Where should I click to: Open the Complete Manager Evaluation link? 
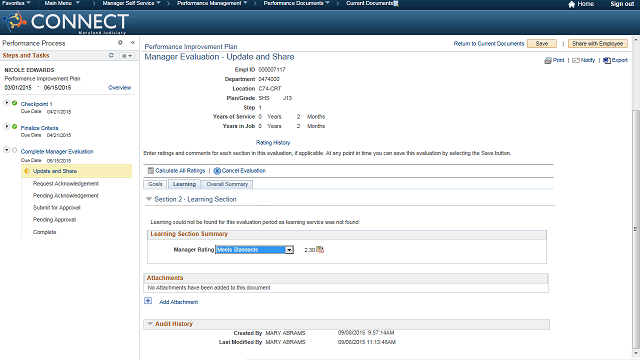coord(57,151)
